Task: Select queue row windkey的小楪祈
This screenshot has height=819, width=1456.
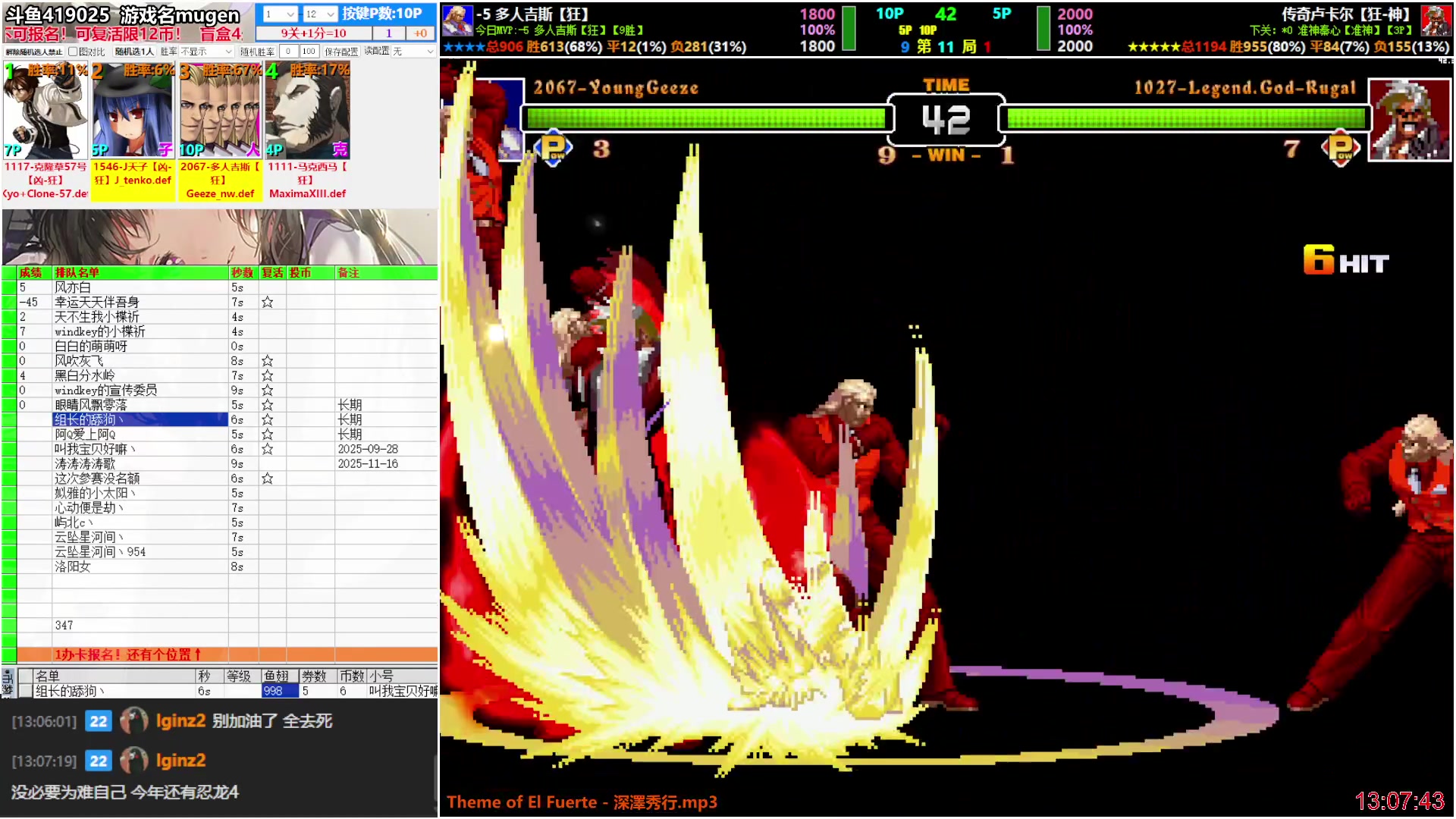Action: click(x=220, y=332)
